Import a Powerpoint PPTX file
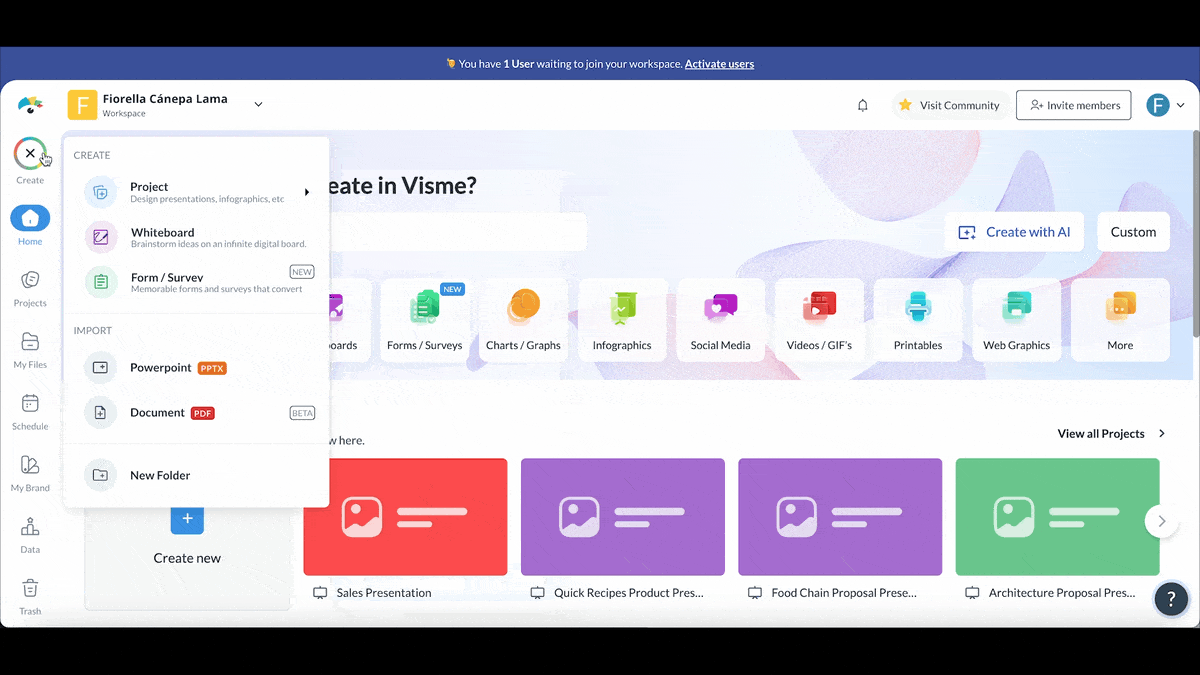This screenshot has width=1200, height=675. 197,368
